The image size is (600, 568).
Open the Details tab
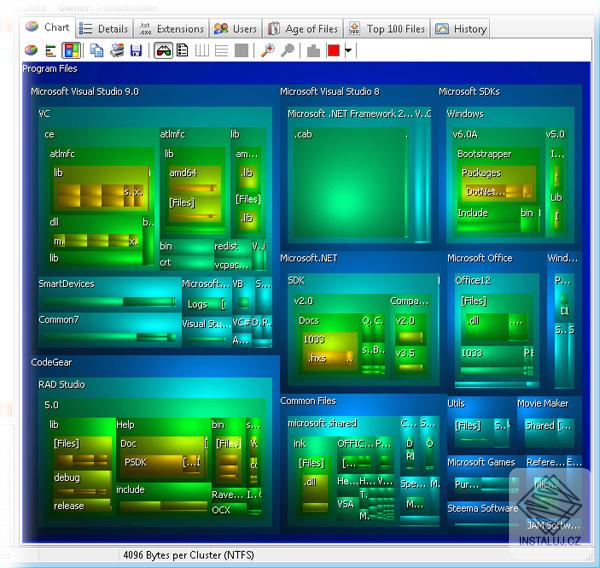[104, 29]
